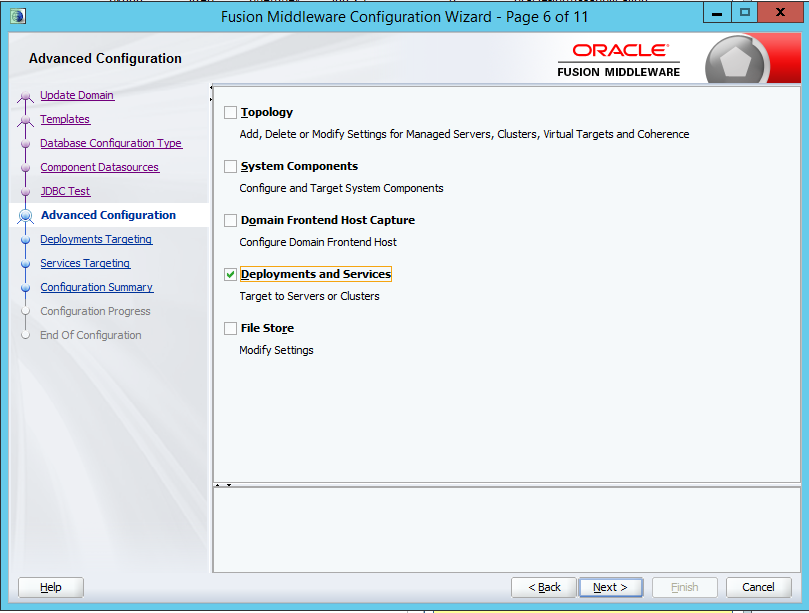The height and width of the screenshot is (613, 809).
Task: Click the Oracle Fusion Middleware logo
Action: [x=619, y=60]
